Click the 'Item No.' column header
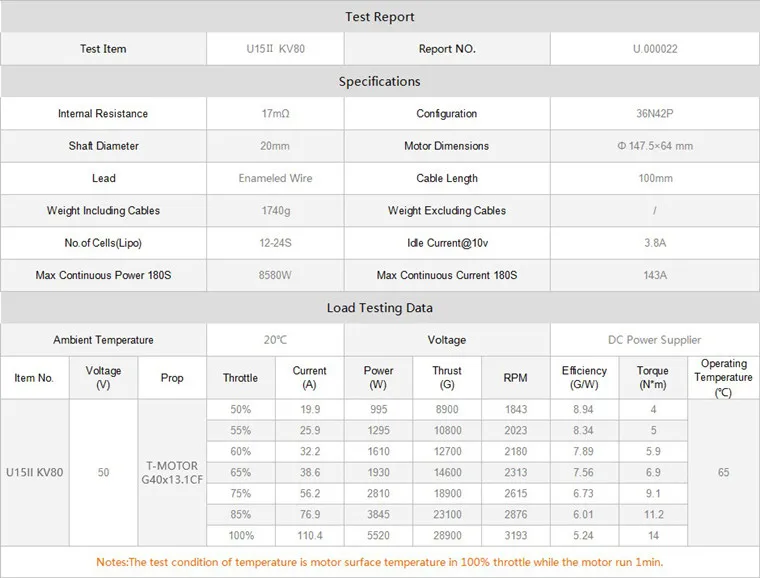This screenshot has width=760, height=578. point(34,378)
